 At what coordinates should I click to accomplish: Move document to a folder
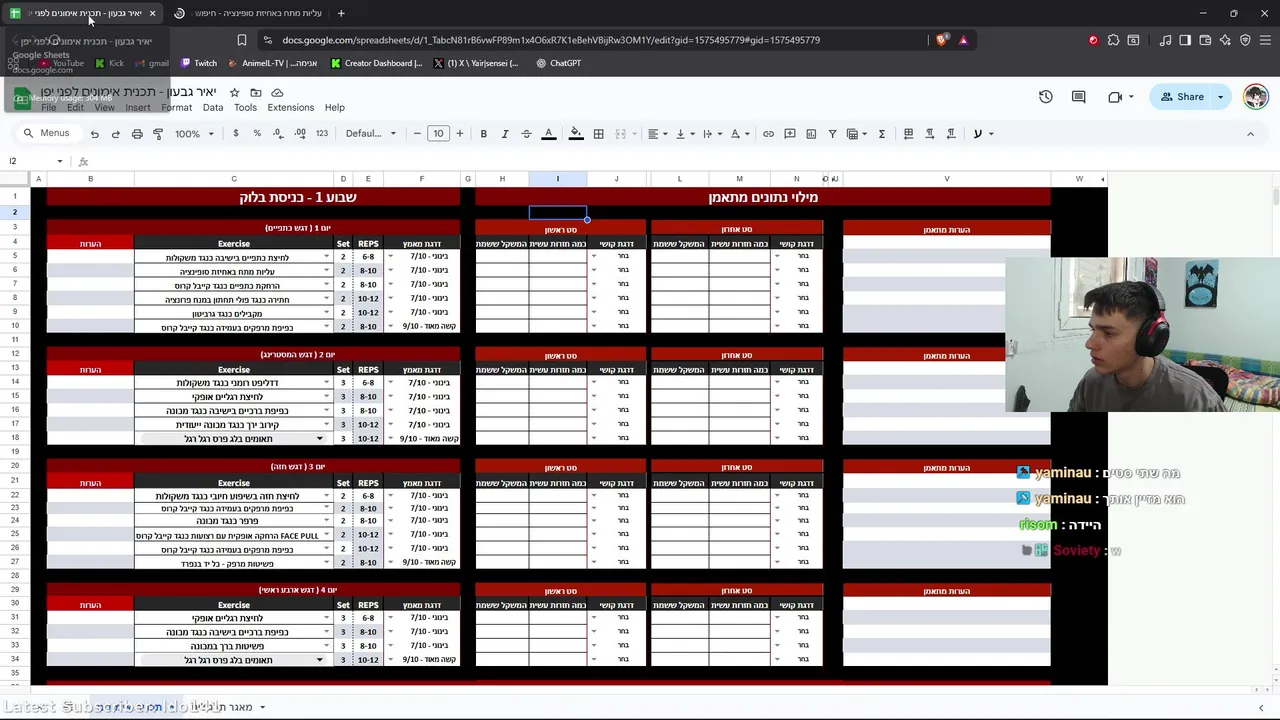pos(256,92)
